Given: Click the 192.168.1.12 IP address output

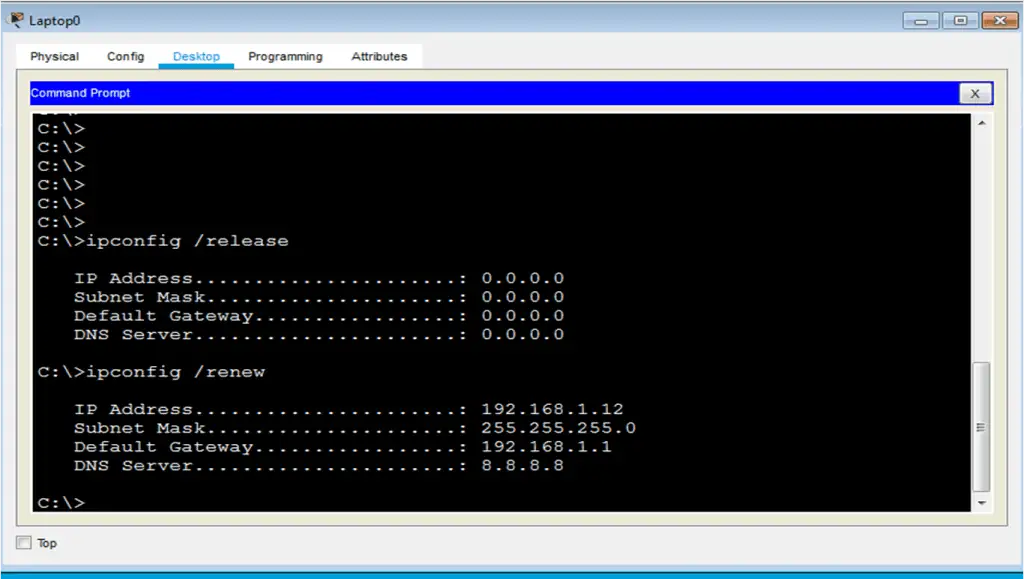Looking at the screenshot, I should click(x=552, y=409).
